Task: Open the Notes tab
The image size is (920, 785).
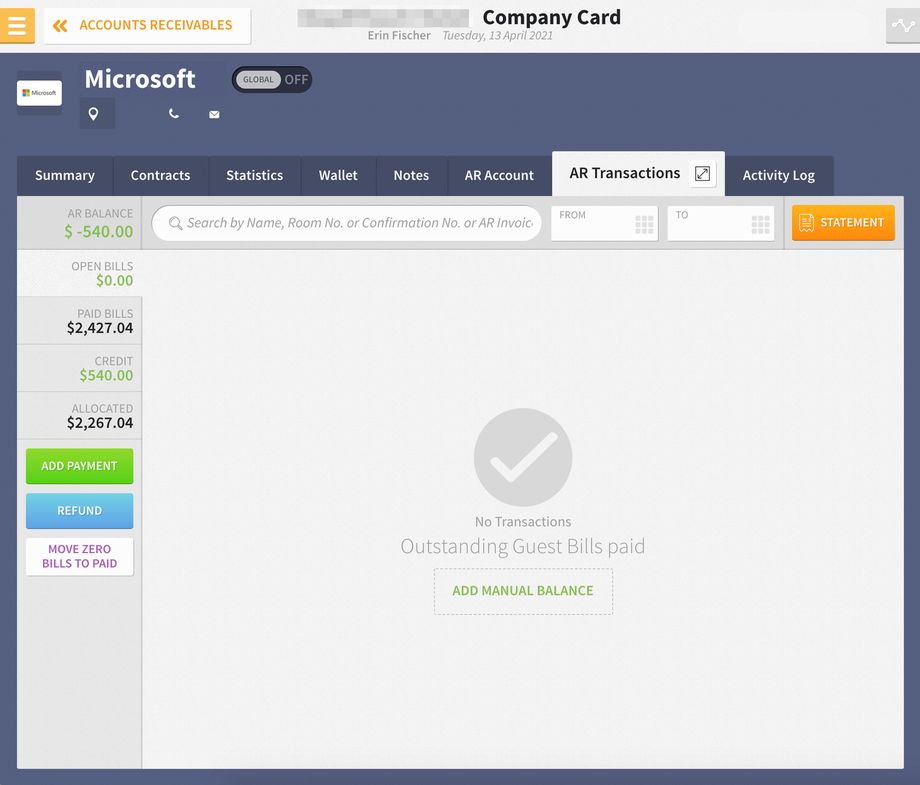Action: tap(411, 175)
